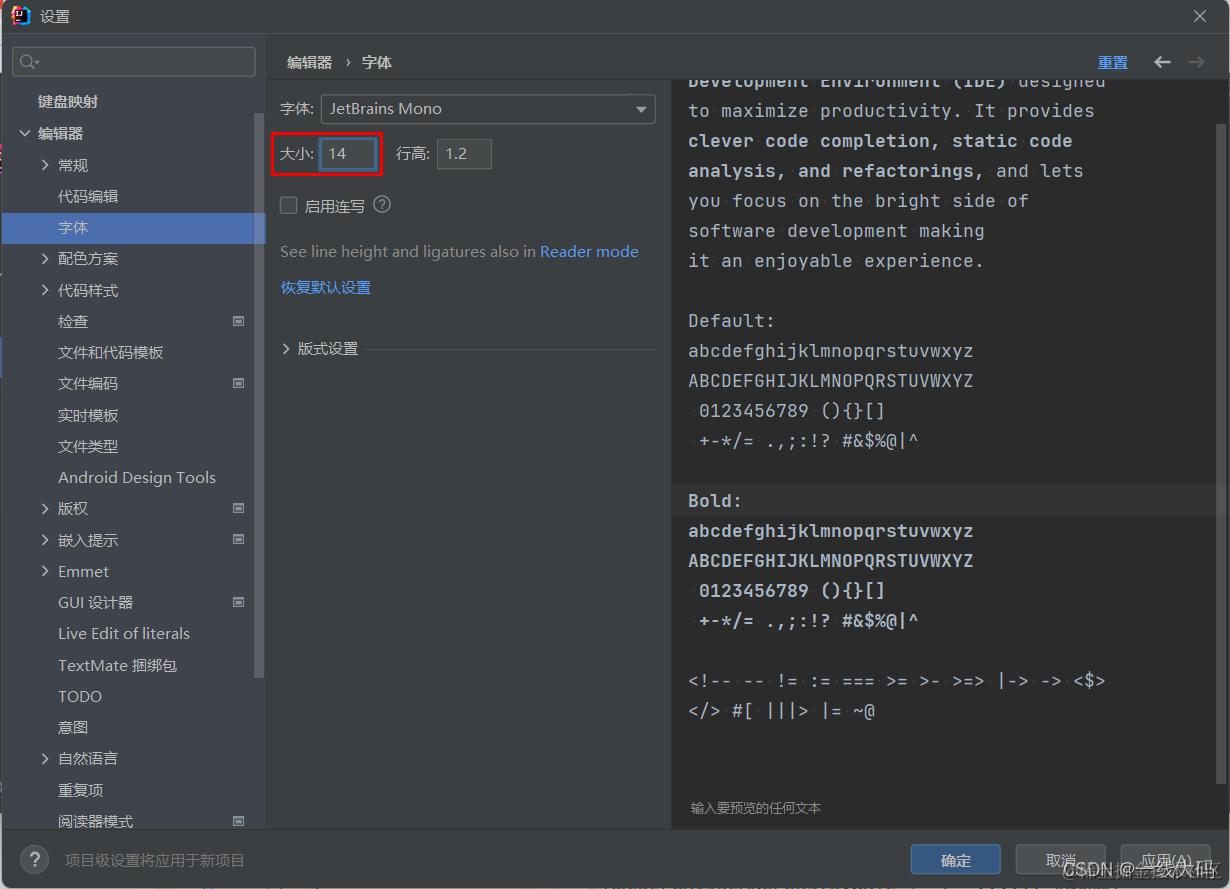The width and height of the screenshot is (1230, 889).
Task: Enable the 启用连写 ligatures checkbox
Action: (289, 205)
